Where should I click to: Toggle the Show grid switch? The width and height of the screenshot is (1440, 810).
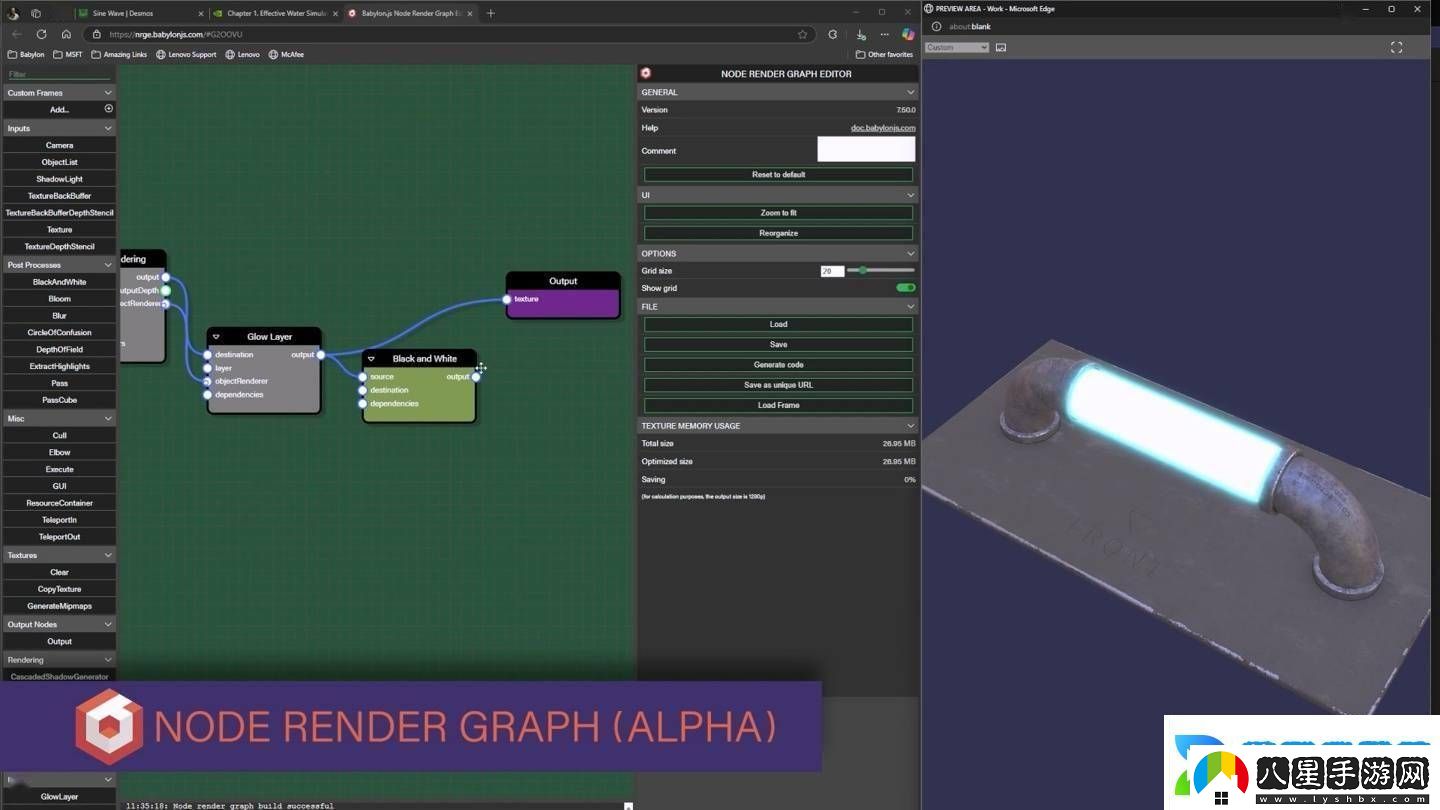905,288
